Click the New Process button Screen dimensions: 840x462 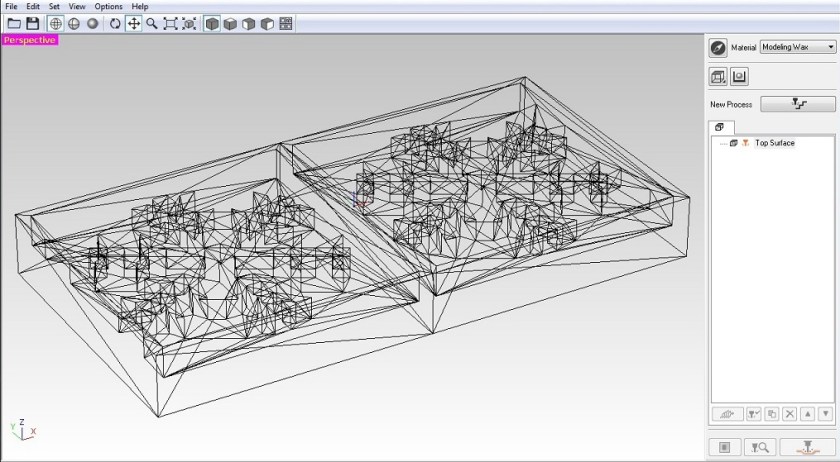click(797, 104)
